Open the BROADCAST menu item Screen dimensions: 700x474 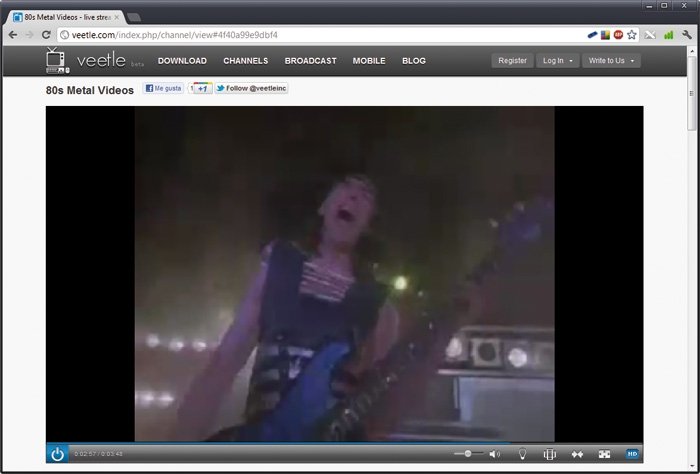click(x=311, y=61)
